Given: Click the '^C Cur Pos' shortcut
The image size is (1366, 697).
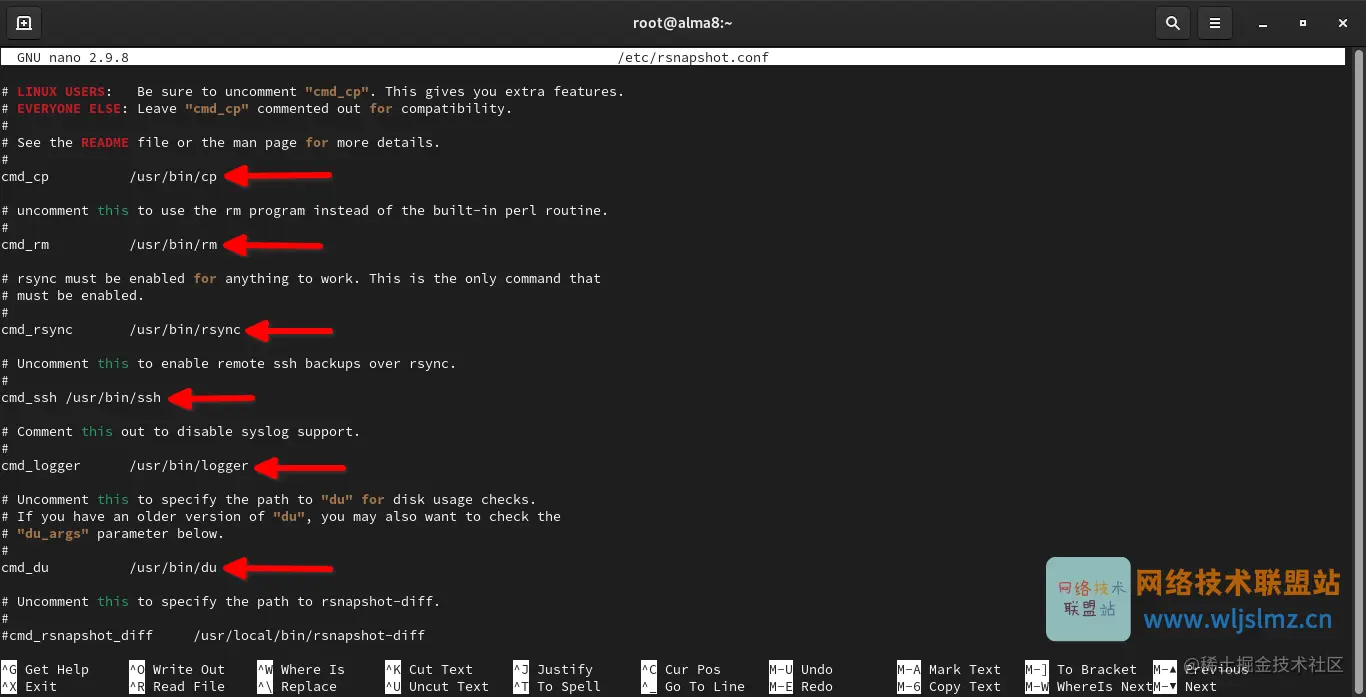Looking at the screenshot, I should pos(681,669).
